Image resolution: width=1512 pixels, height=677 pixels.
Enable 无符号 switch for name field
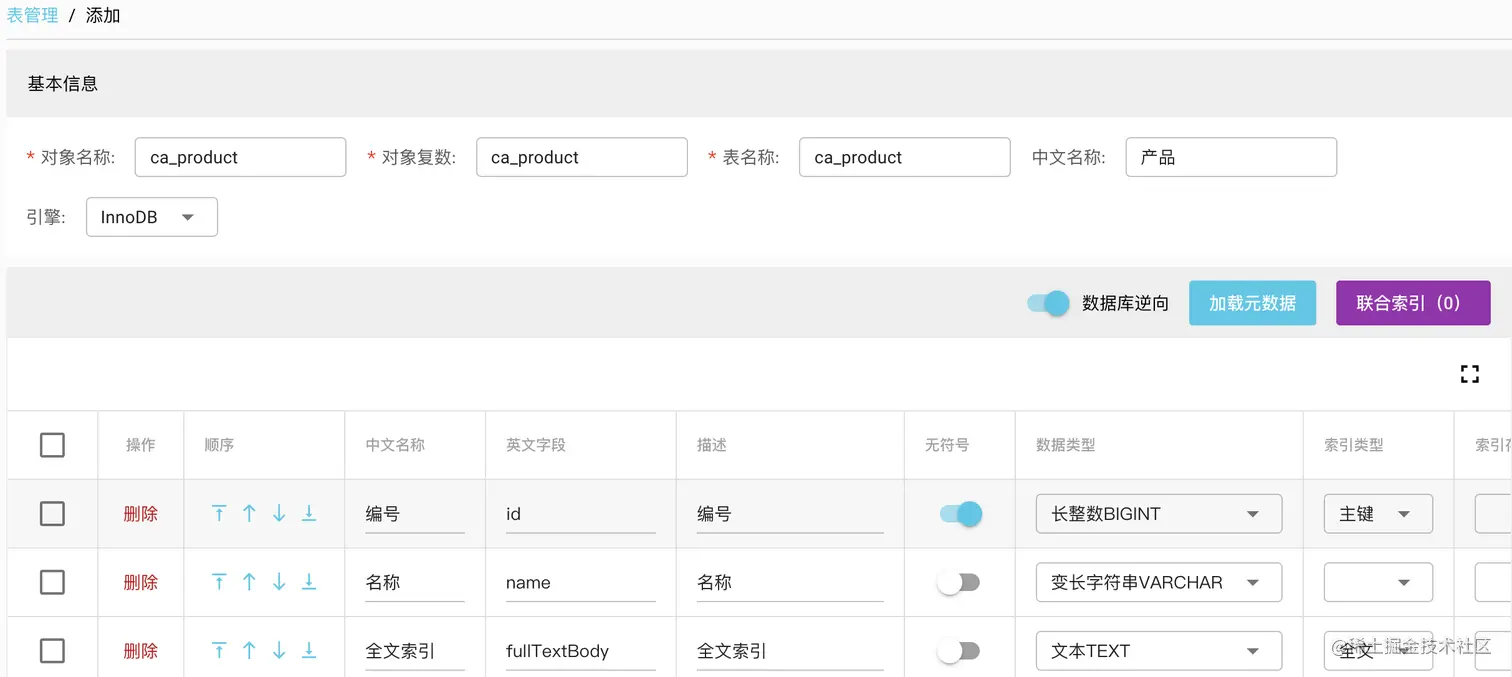pos(959,582)
